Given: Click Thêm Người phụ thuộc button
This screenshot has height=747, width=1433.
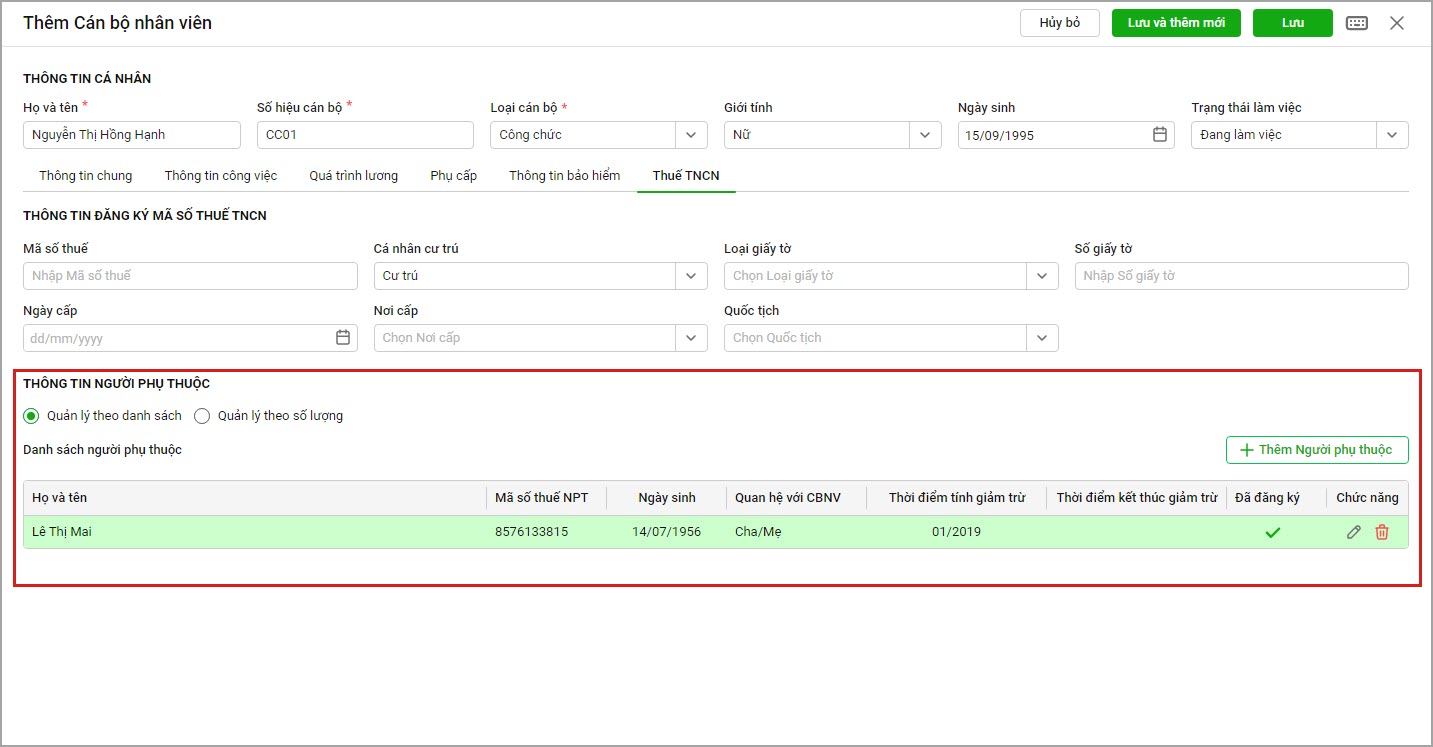Looking at the screenshot, I should [x=1316, y=450].
